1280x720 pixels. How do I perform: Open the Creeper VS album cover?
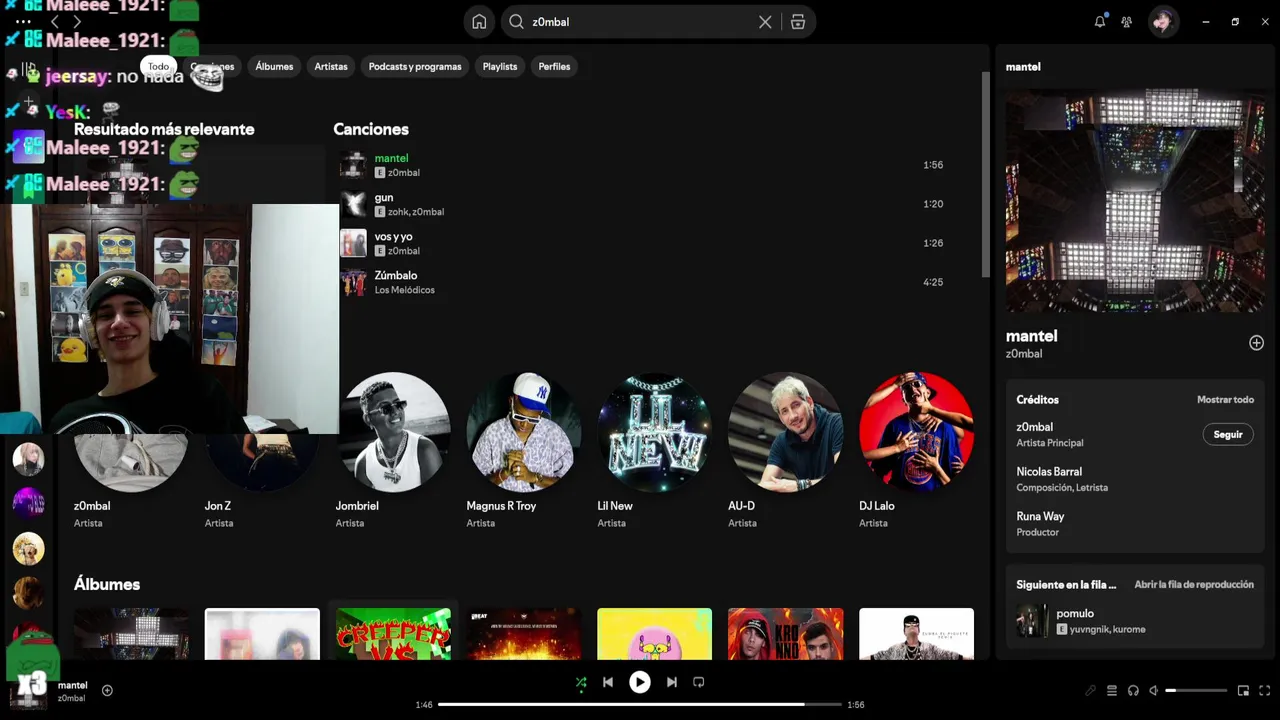coord(393,634)
